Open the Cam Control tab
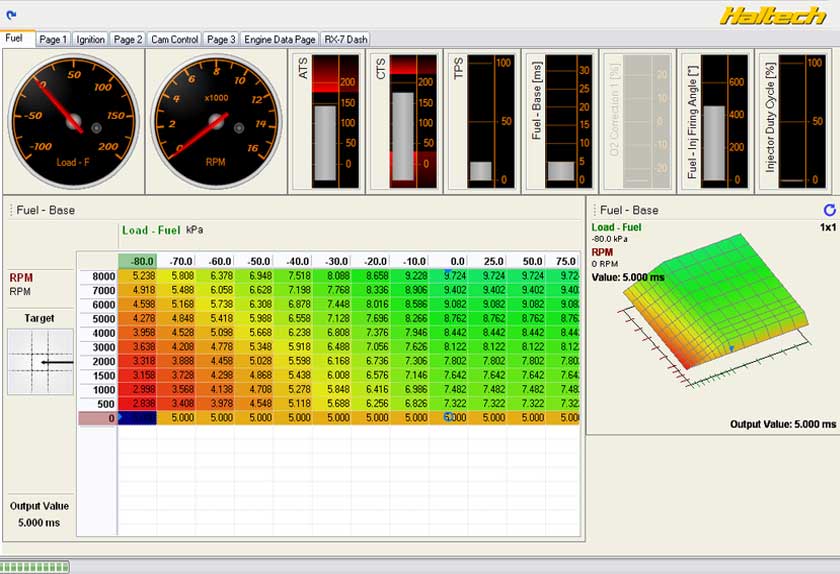 pos(174,39)
